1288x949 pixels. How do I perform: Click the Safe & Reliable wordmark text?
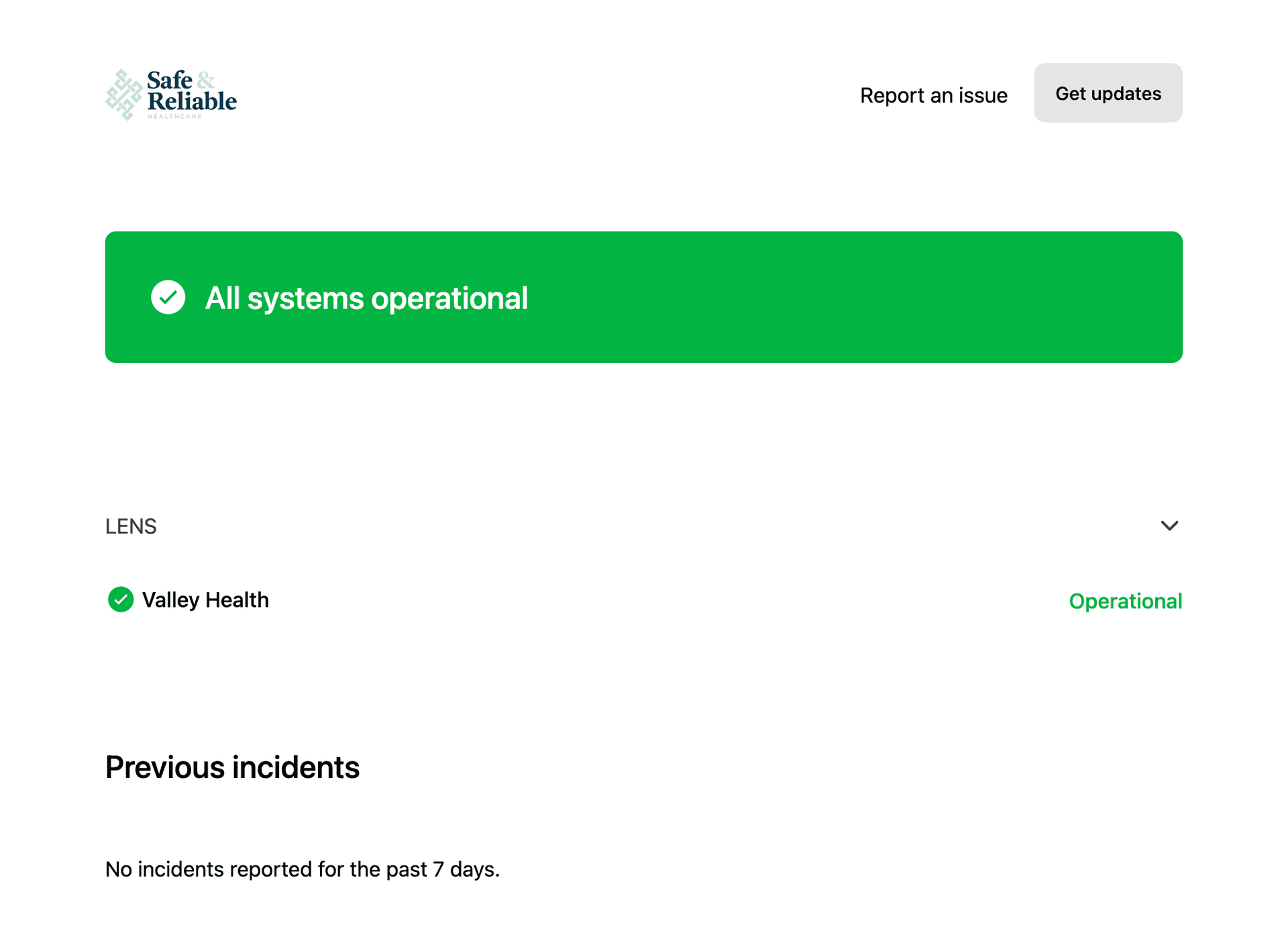coord(191,91)
